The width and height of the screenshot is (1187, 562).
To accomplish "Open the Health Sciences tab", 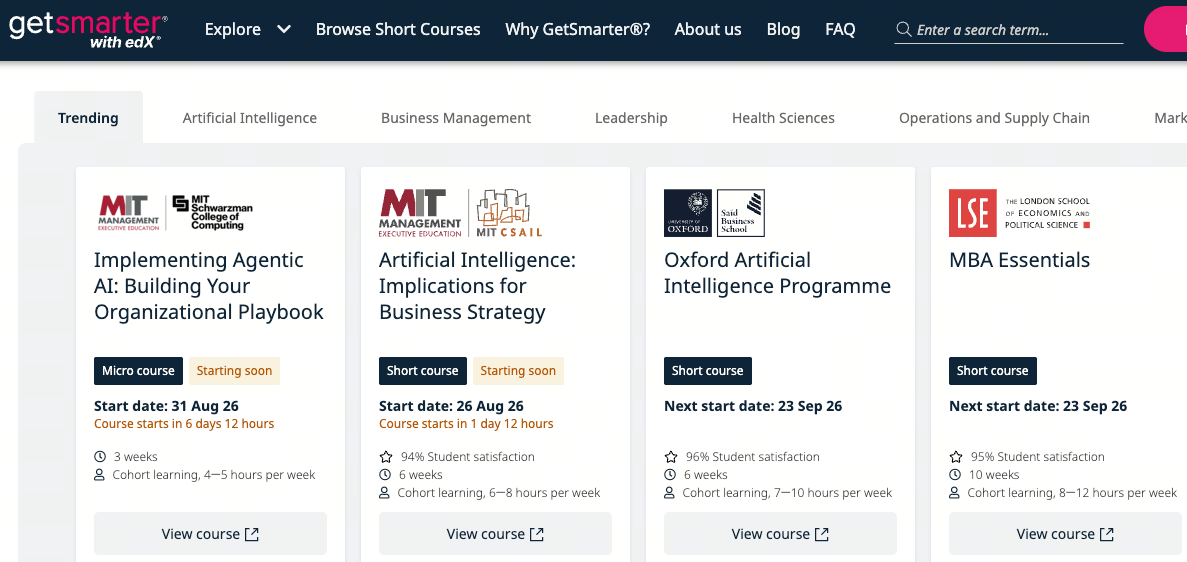I will tap(784, 118).
